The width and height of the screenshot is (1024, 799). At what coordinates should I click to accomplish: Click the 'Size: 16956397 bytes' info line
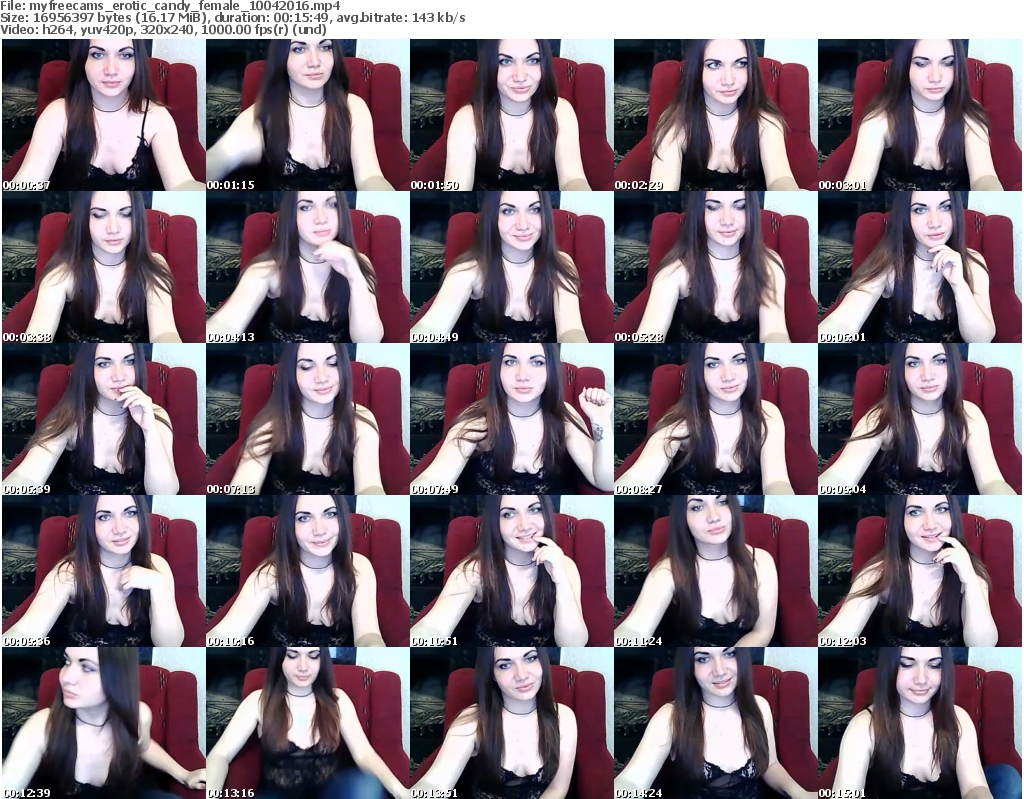coord(233,18)
